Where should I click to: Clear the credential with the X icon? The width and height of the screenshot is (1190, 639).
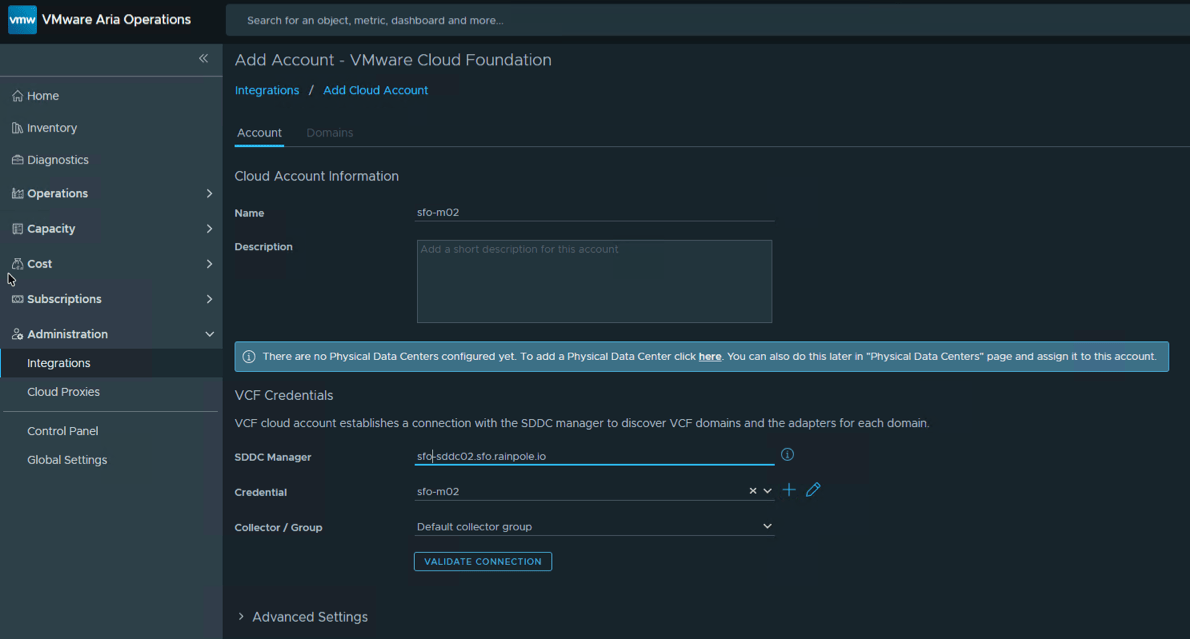click(x=753, y=491)
